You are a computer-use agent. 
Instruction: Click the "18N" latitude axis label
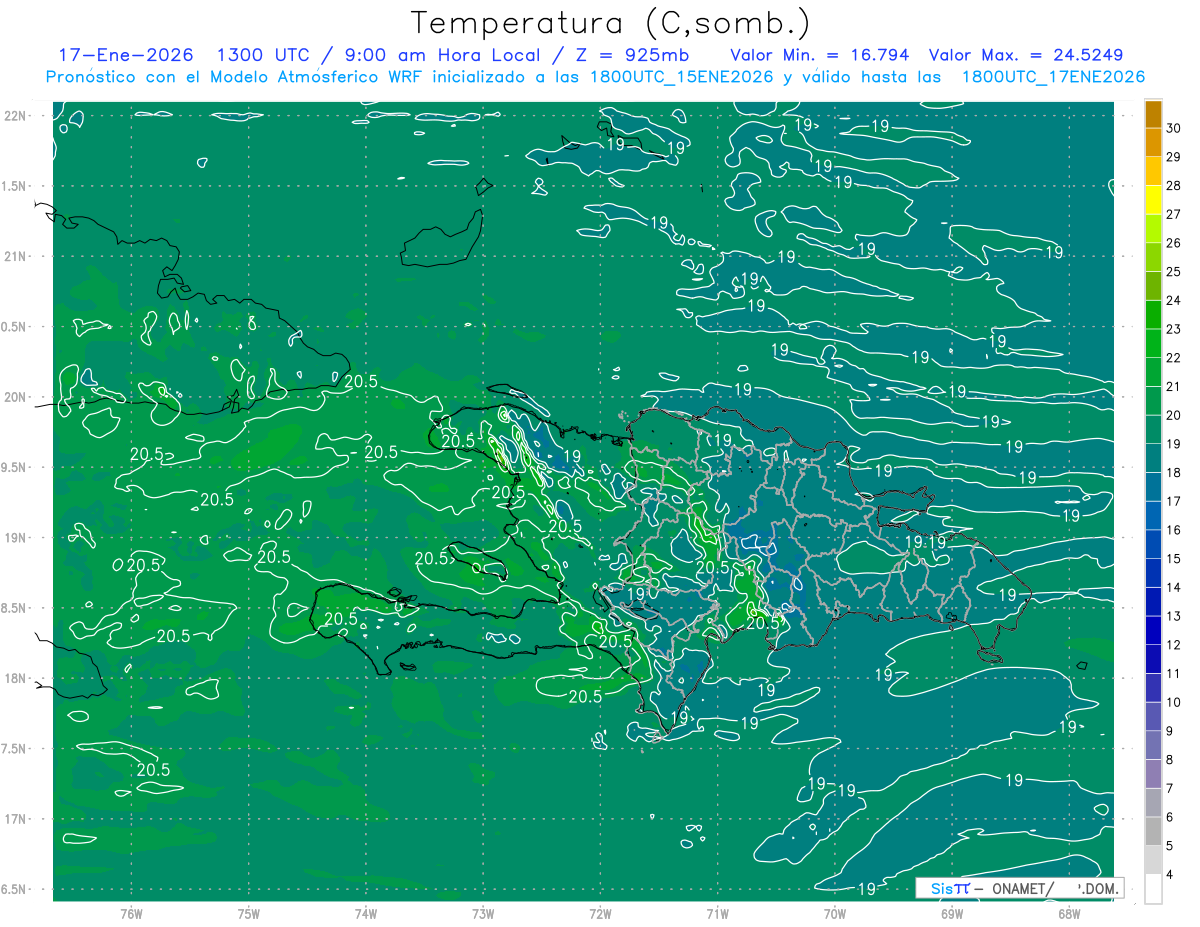pos(17,678)
